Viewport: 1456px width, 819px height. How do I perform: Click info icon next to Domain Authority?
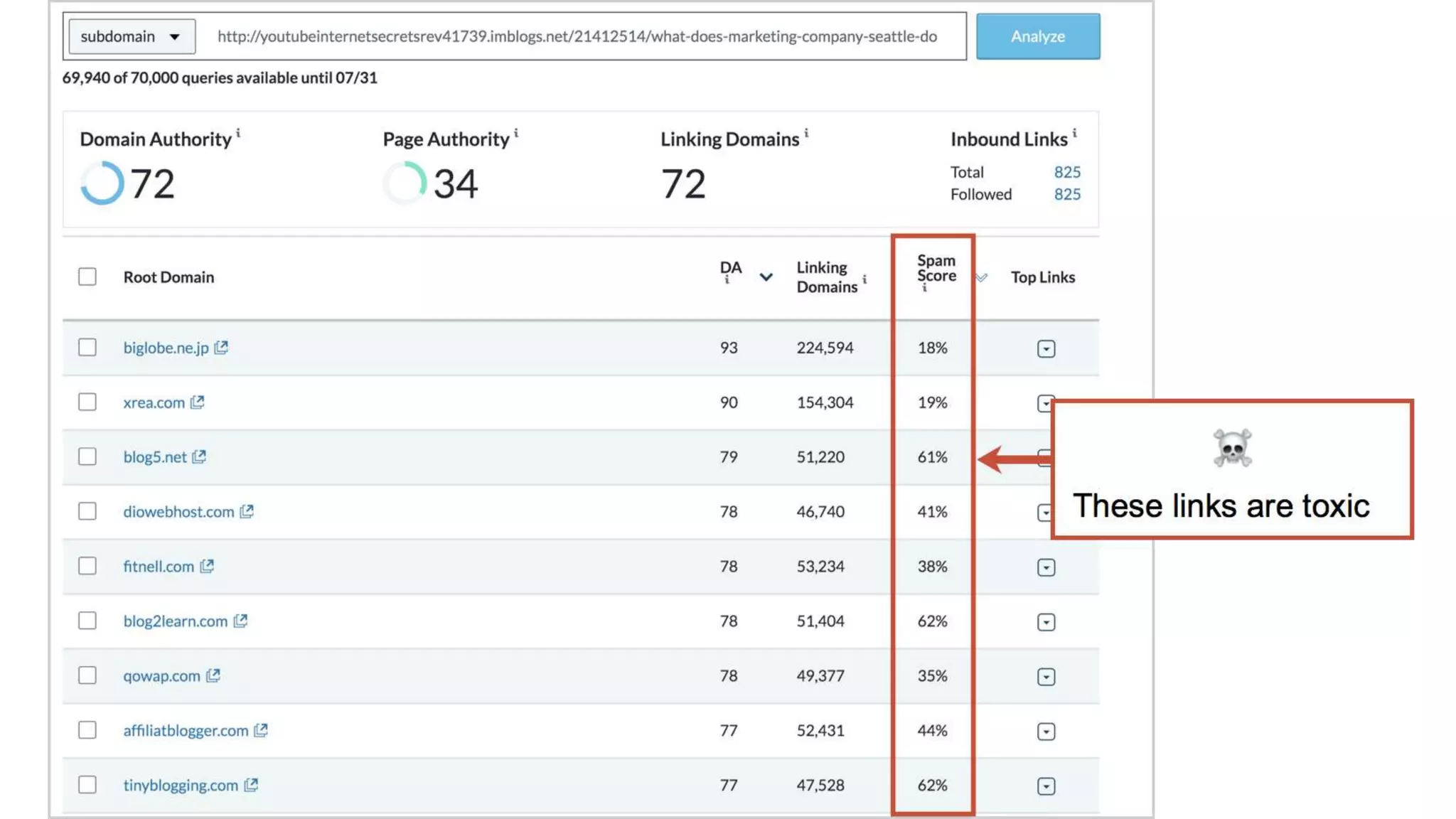click(238, 133)
